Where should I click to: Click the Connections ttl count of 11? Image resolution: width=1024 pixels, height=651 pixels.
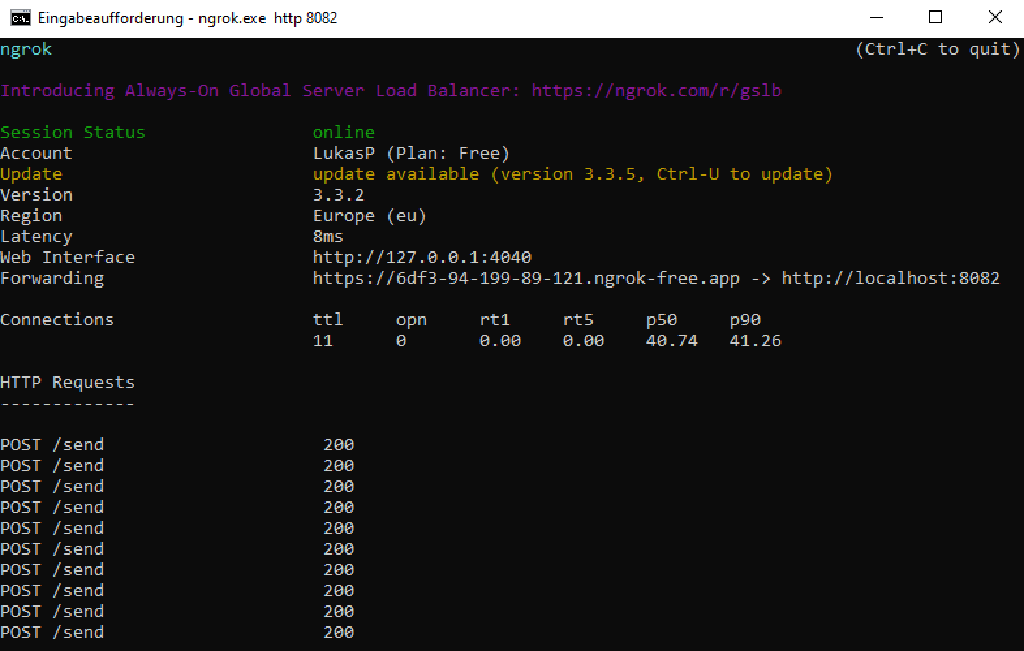pyautogui.click(x=322, y=340)
